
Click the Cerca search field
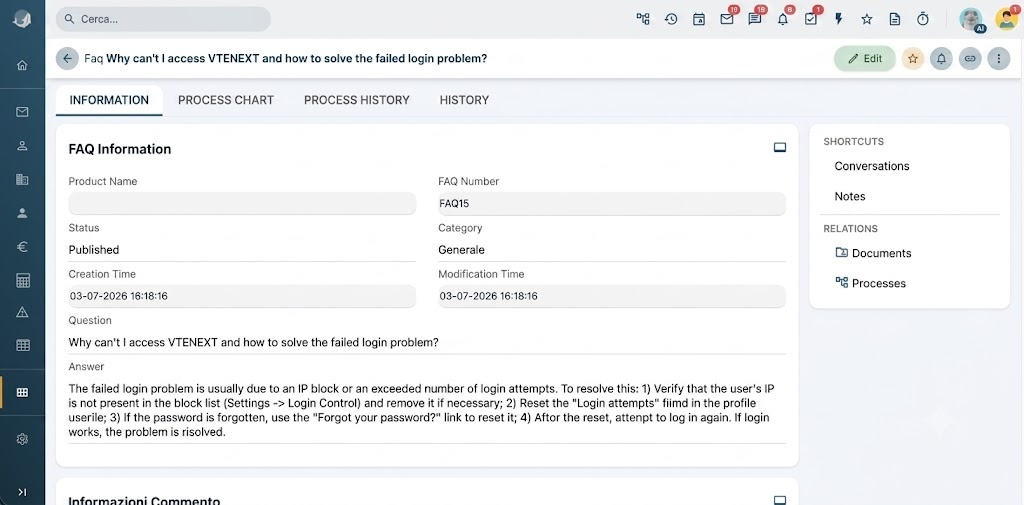163,19
